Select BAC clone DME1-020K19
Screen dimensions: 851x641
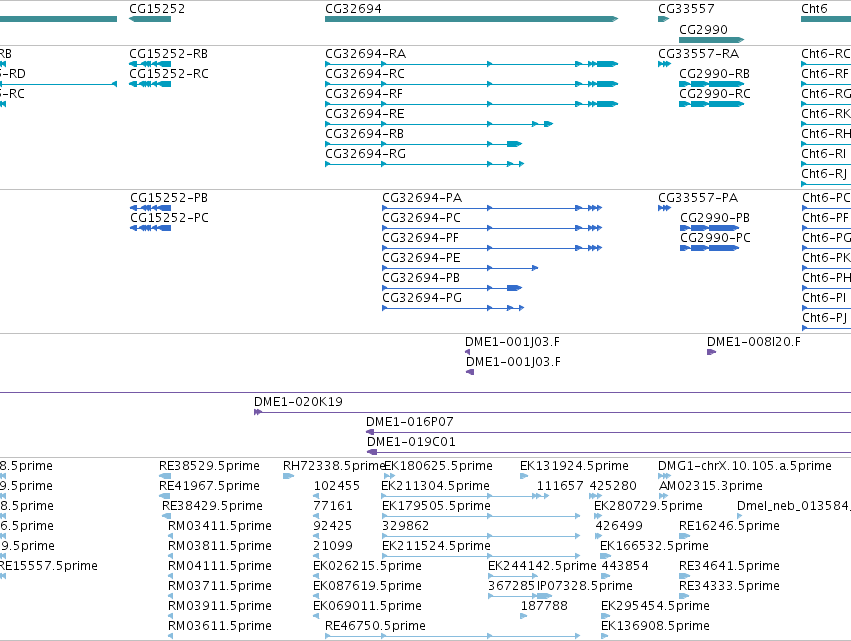[298, 402]
